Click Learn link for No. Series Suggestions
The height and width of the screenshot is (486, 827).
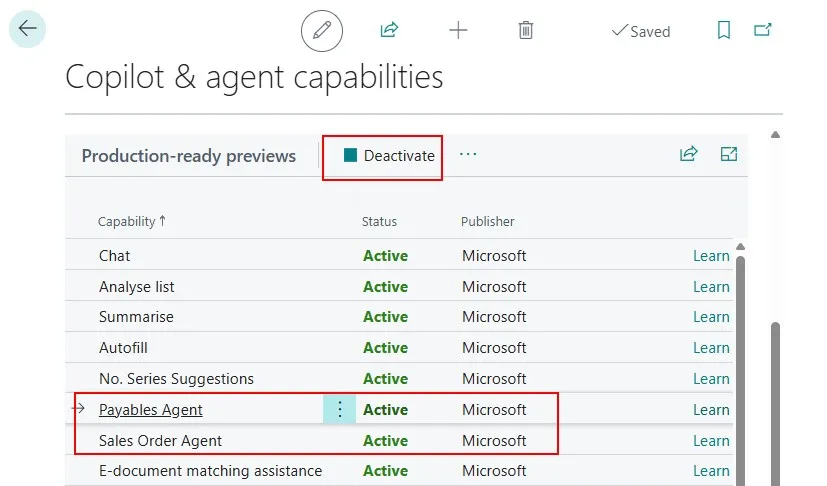click(711, 379)
